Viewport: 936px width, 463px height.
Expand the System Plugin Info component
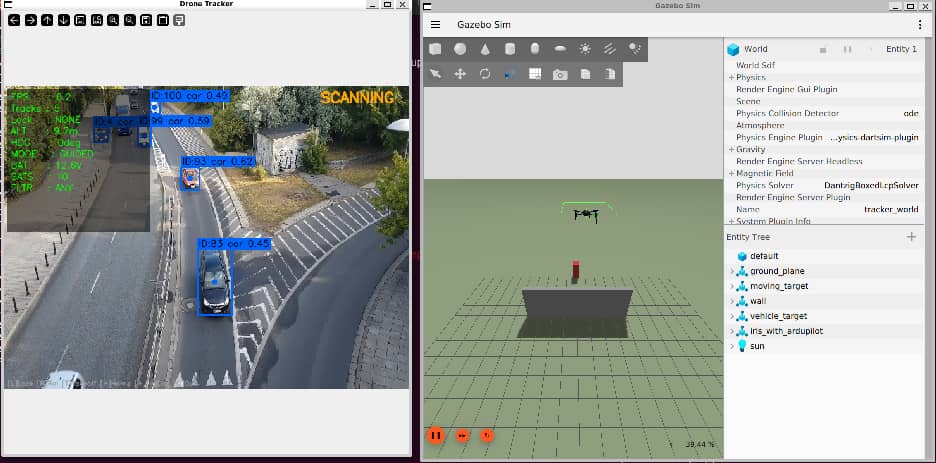coord(731,221)
